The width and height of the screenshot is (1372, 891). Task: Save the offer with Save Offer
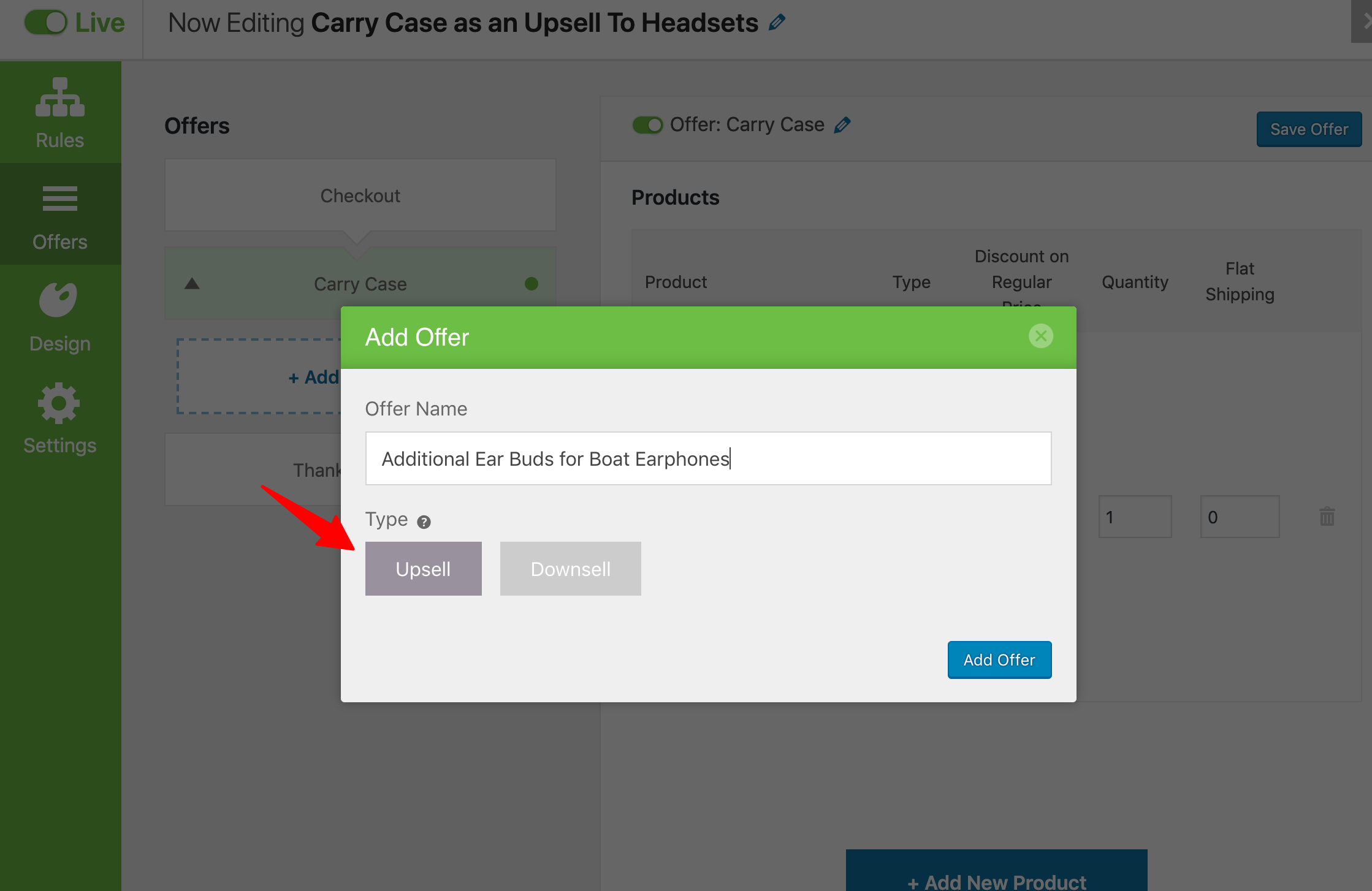click(x=1309, y=129)
